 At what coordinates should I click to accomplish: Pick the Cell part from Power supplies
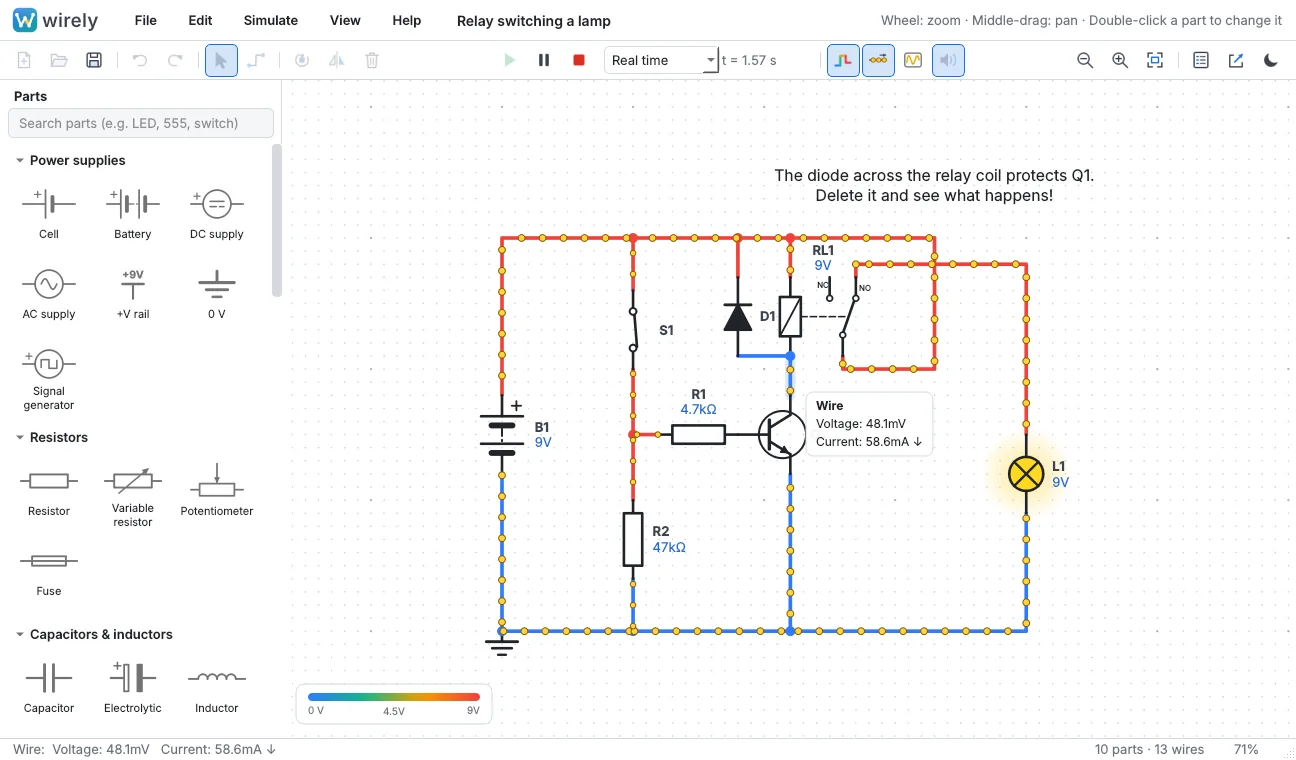[x=49, y=214]
